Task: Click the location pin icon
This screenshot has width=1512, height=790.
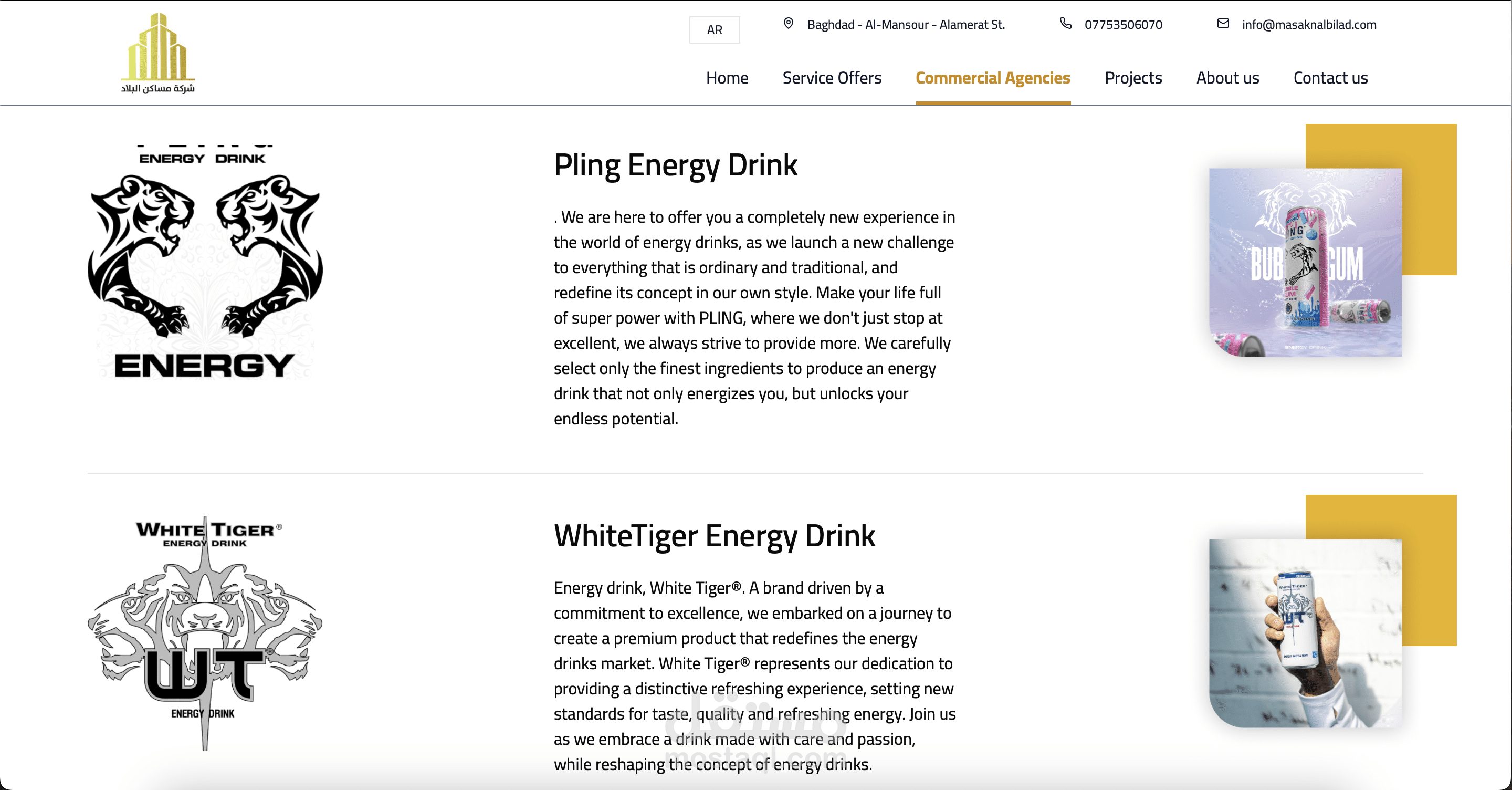Action: pyautogui.click(x=788, y=24)
